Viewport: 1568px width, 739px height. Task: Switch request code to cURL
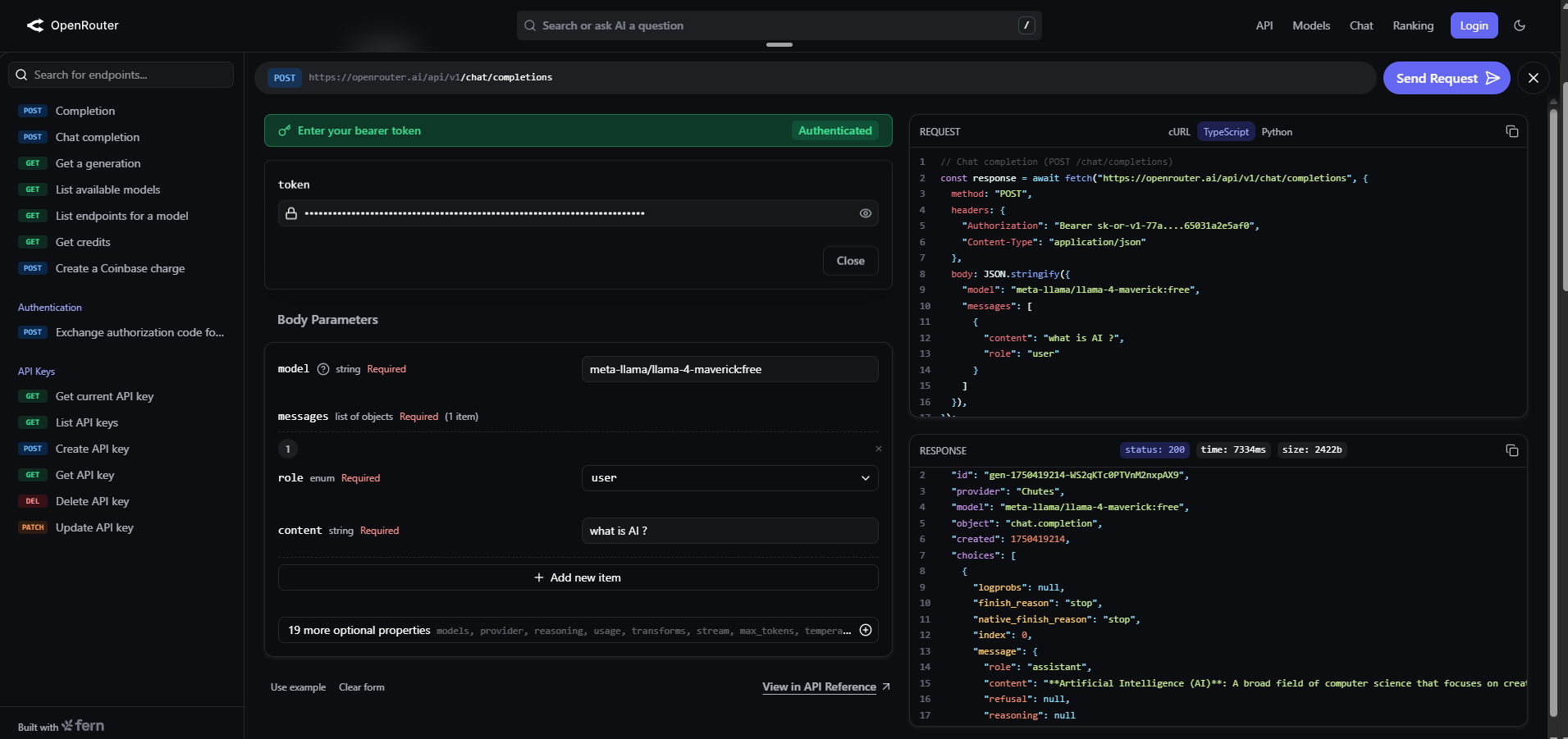click(1179, 132)
